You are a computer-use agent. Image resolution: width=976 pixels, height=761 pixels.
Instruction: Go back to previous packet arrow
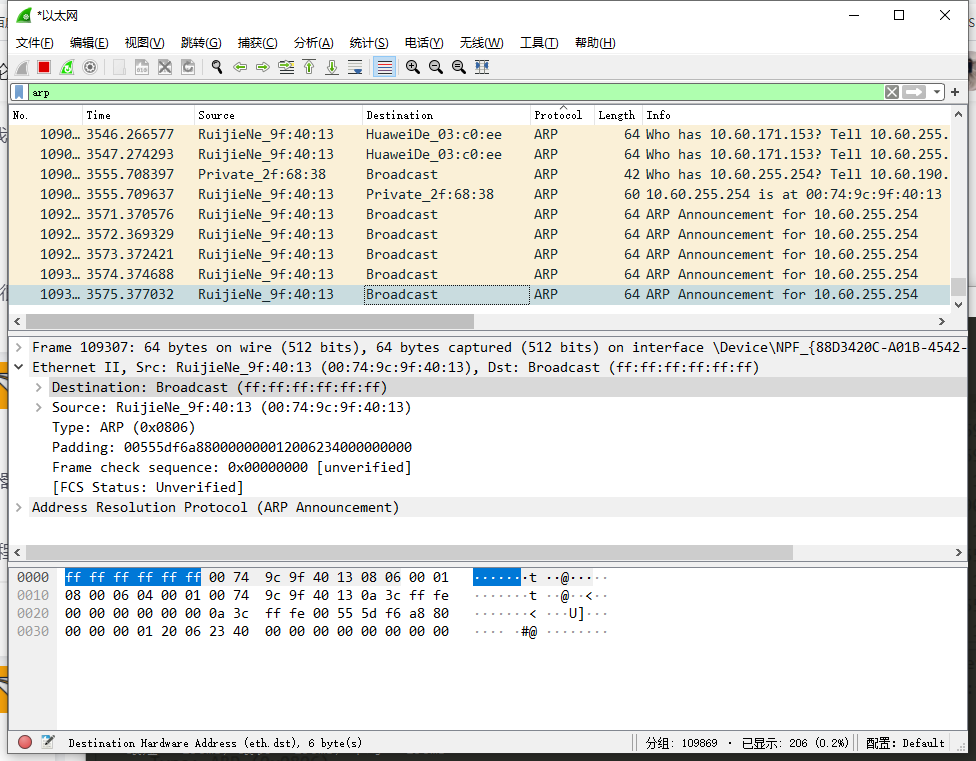240,67
